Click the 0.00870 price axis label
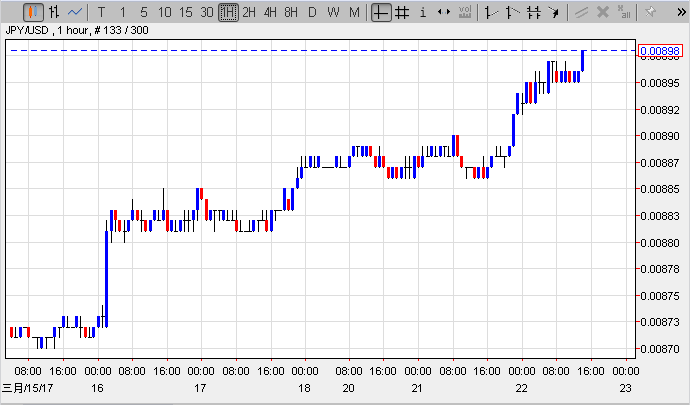The height and width of the screenshot is (406, 692). tap(660, 349)
